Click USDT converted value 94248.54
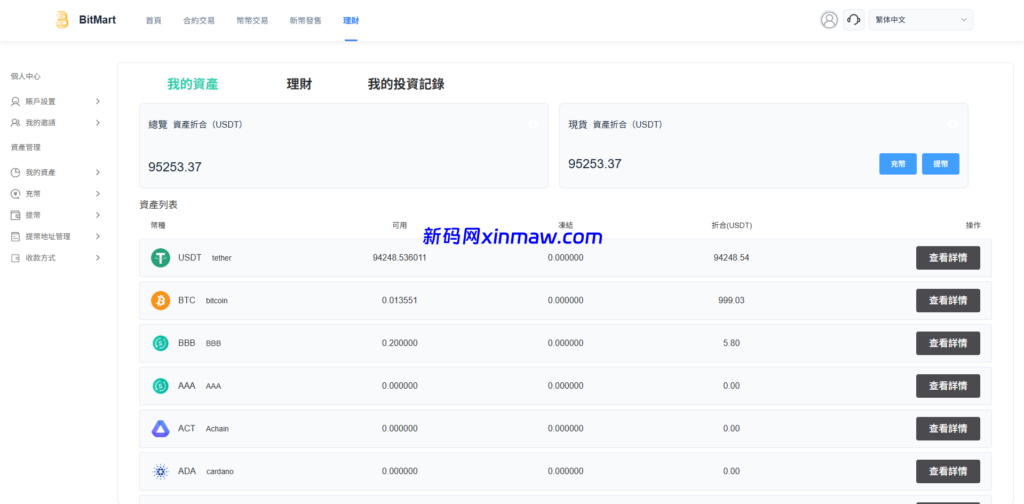The height and width of the screenshot is (504, 1024). pos(731,257)
